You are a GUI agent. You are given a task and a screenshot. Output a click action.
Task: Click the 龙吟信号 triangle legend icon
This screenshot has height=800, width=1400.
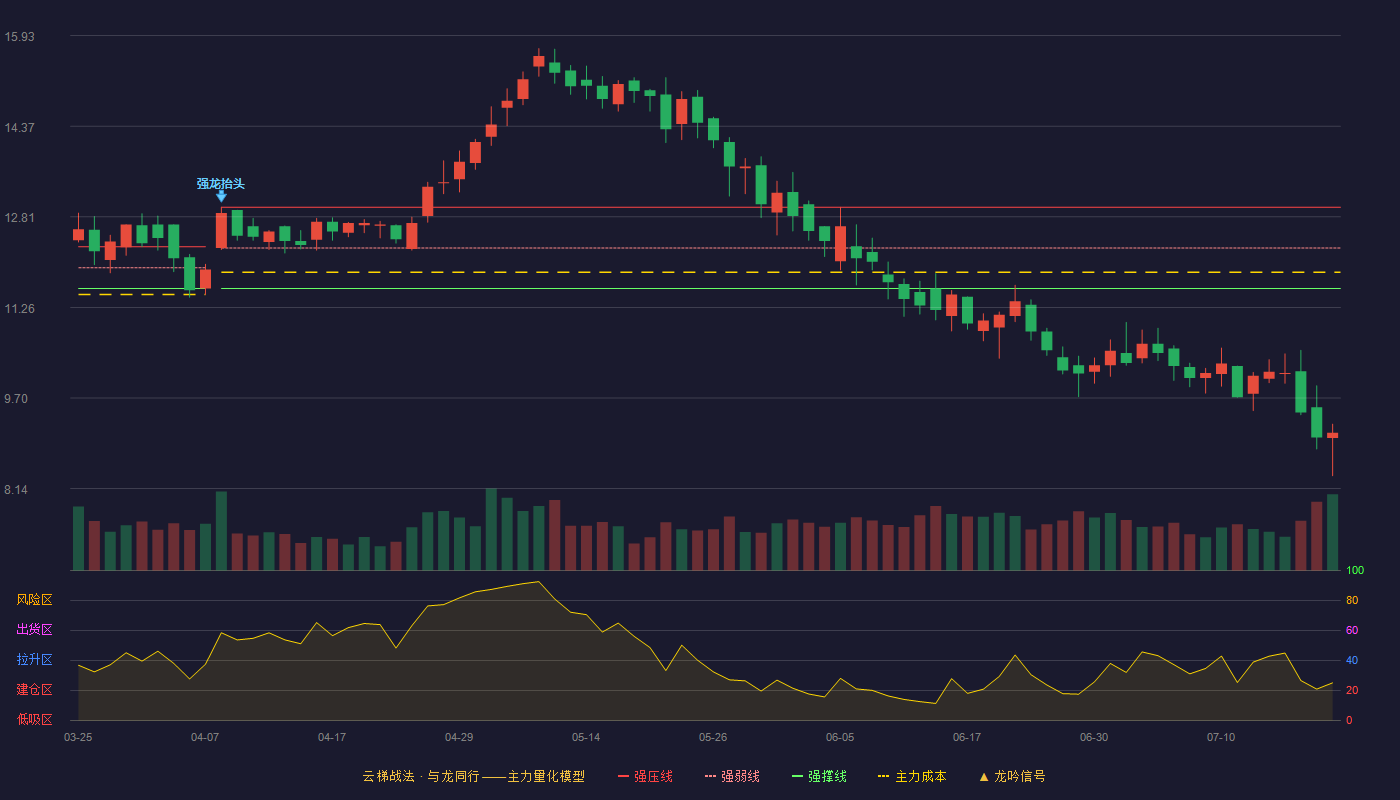[x=984, y=776]
